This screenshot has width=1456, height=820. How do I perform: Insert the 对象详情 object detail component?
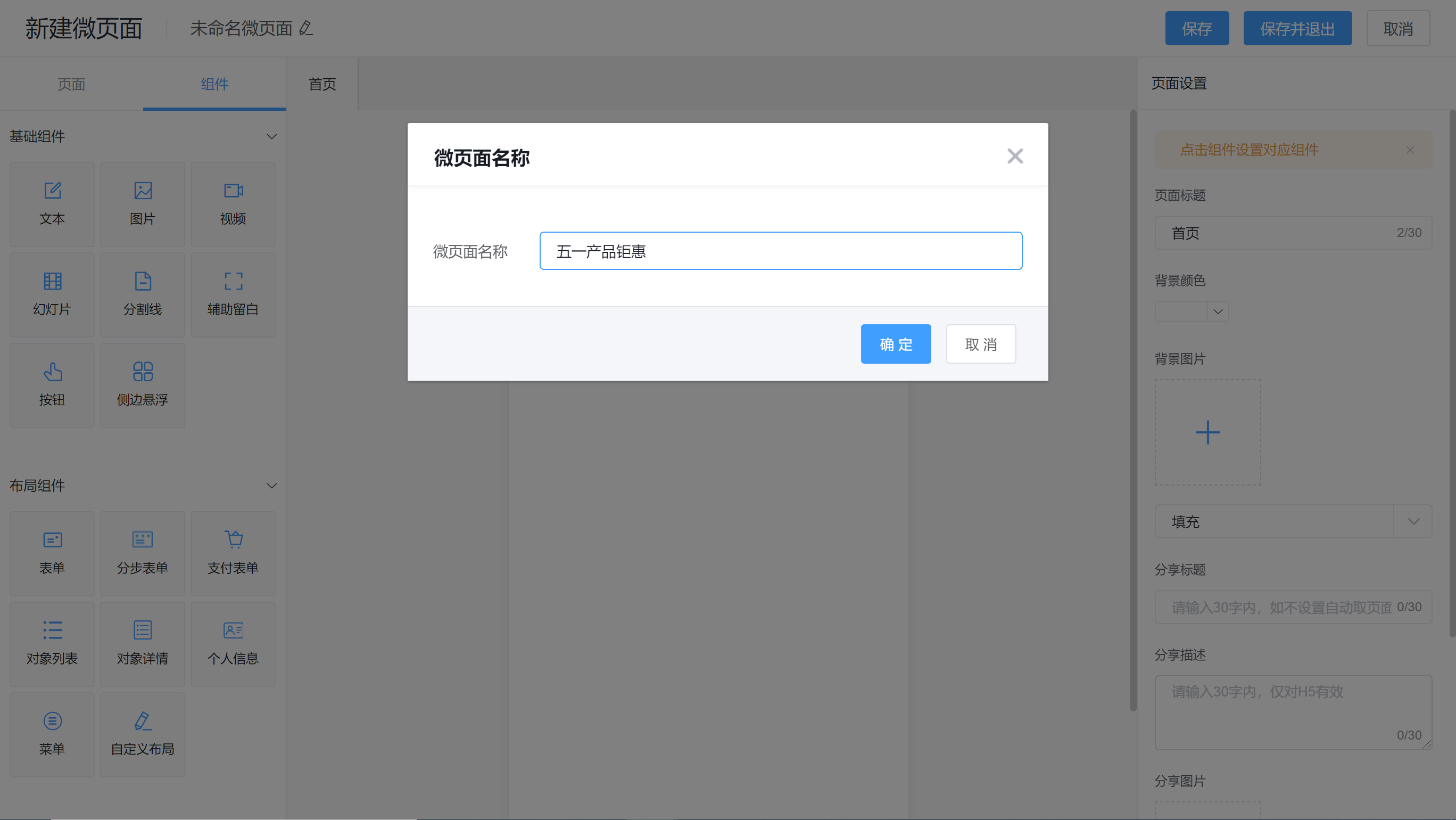coord(143,644)
